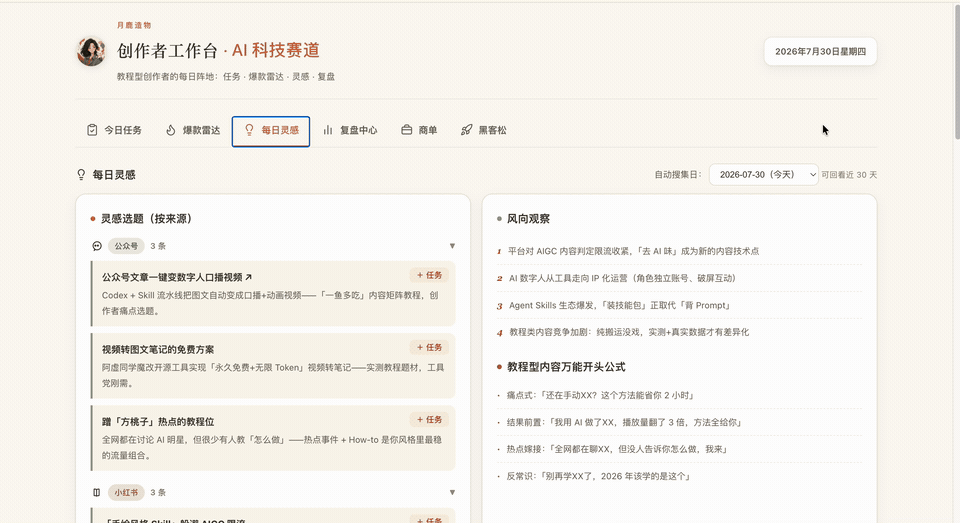
Task: Click the 教程型内容万能开头公式 heading
Action: point(566,367)
